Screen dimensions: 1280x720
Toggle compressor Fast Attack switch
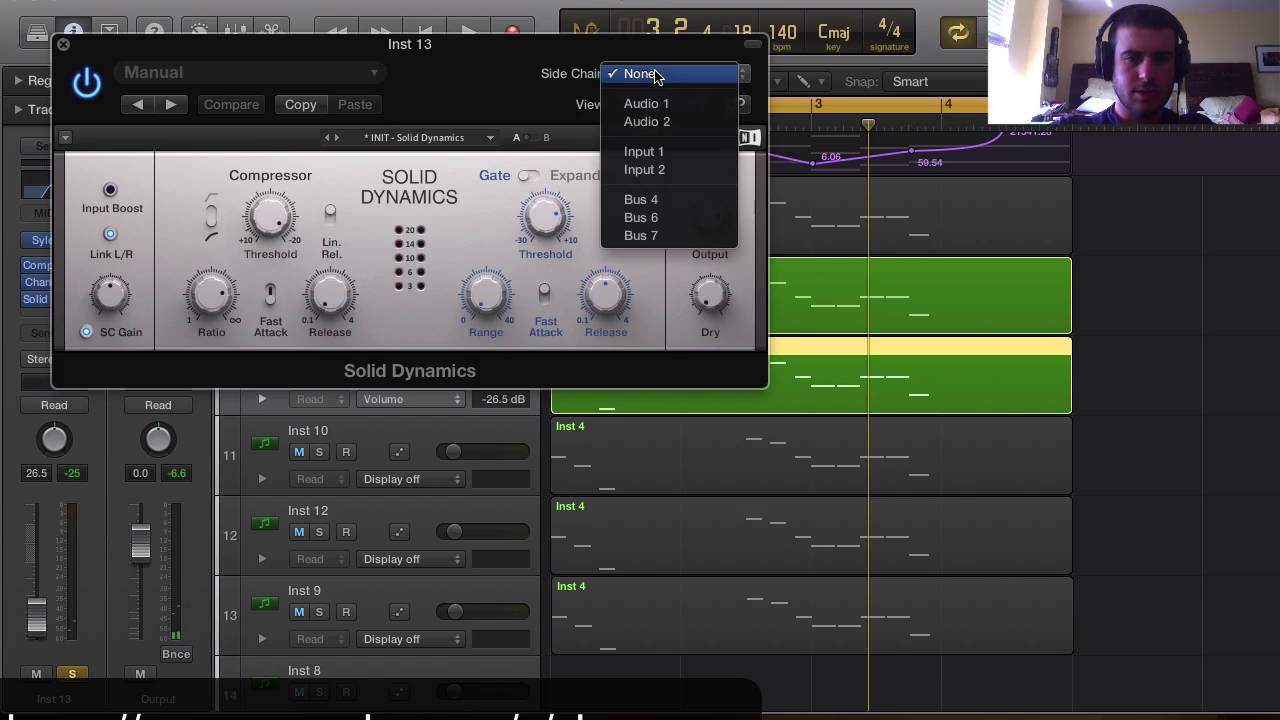[270, 294]
